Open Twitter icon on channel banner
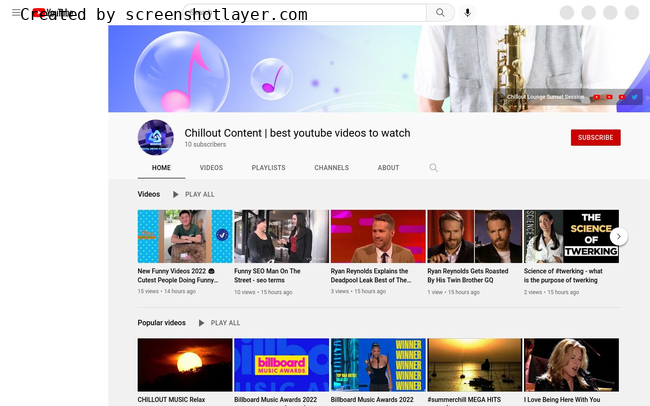The width and height of the screenshot is (650, 406). 634,97
